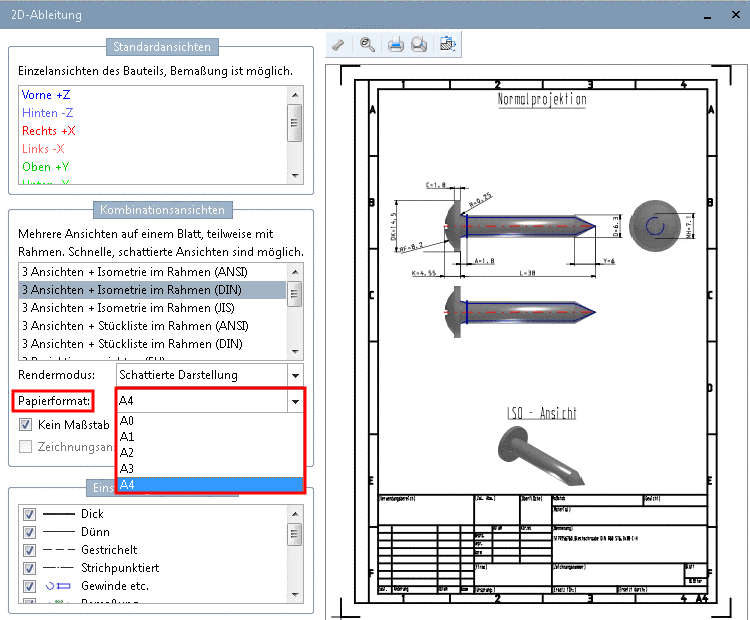Image resolution: width=750 pixels, height=620 pixels.
Task: Open print preview from toolbar
Action: (420, 44)
